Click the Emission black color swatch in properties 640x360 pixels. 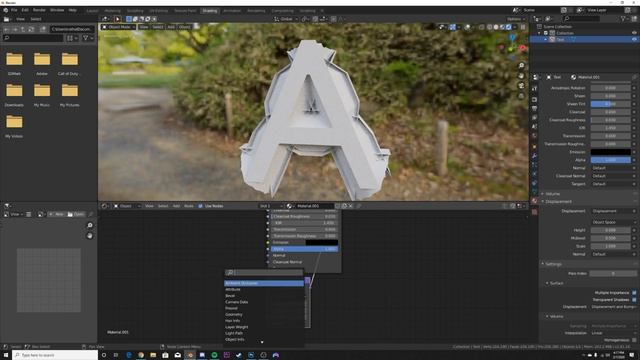click(x=611, y=152)
